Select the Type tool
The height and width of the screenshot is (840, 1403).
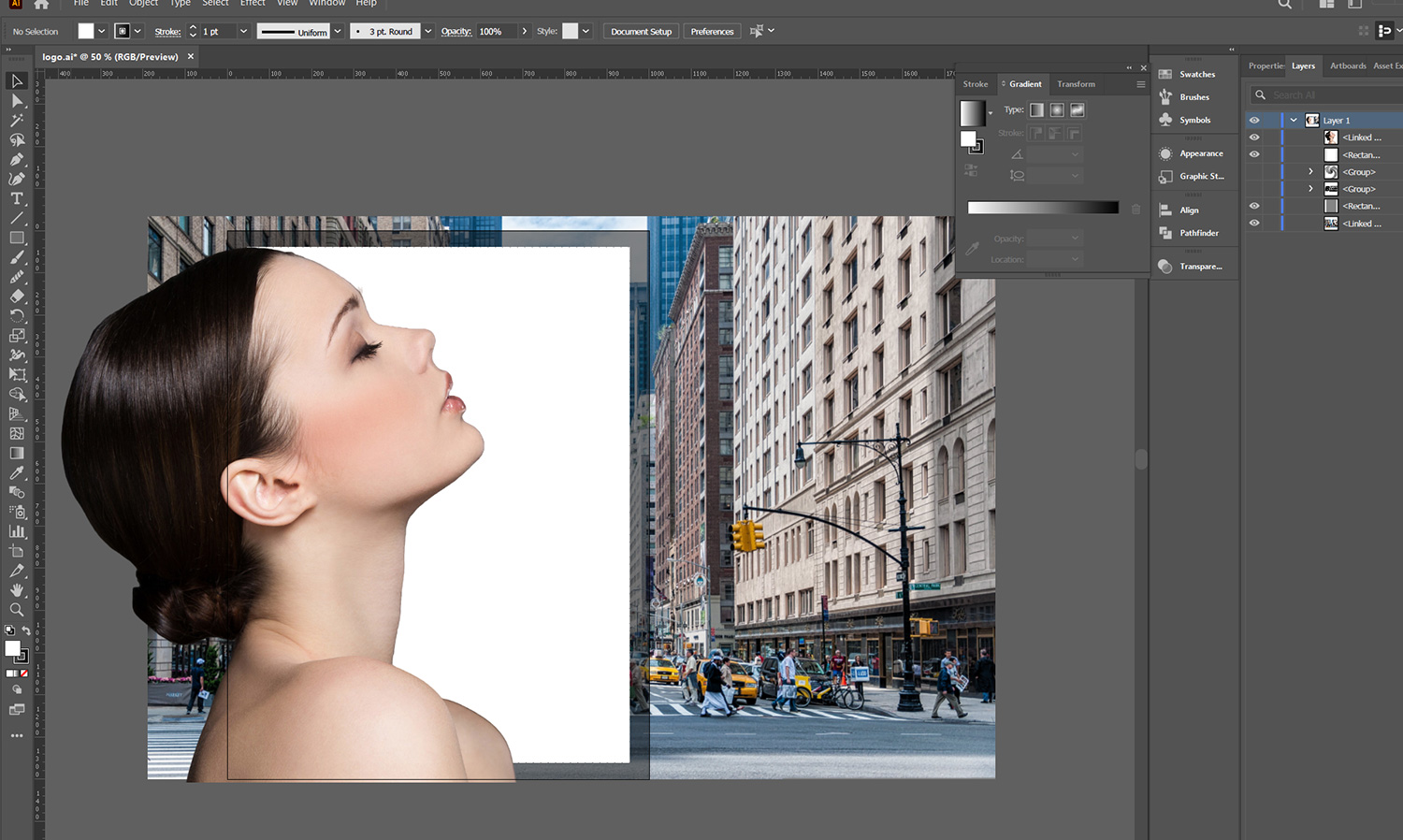(17, 198)
